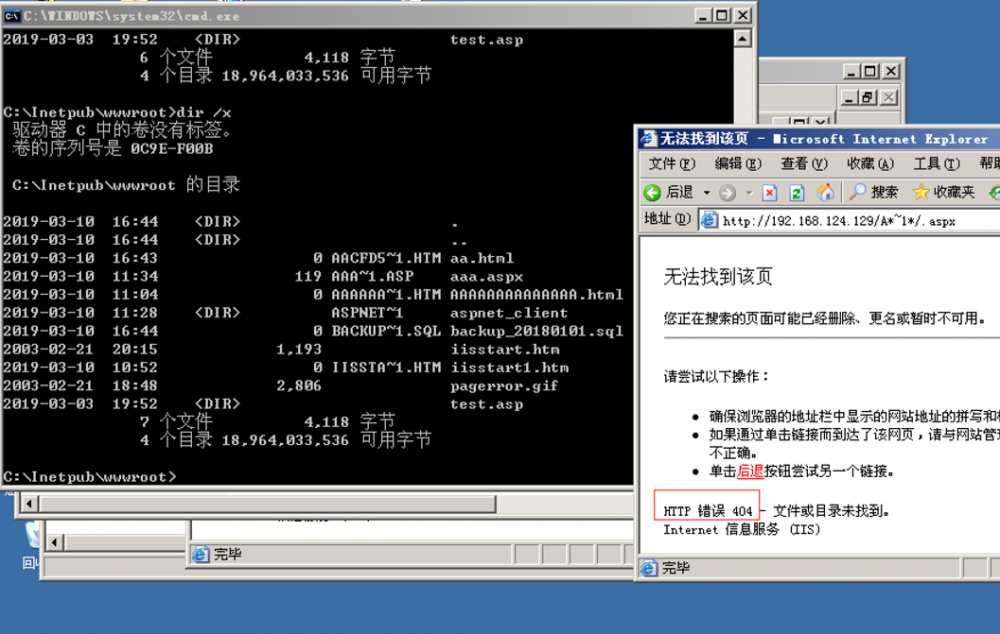Viewport: 1000px width, 634px height.
Task: Click the IE Search magnifier icon
Action: [x=858, y=191]
